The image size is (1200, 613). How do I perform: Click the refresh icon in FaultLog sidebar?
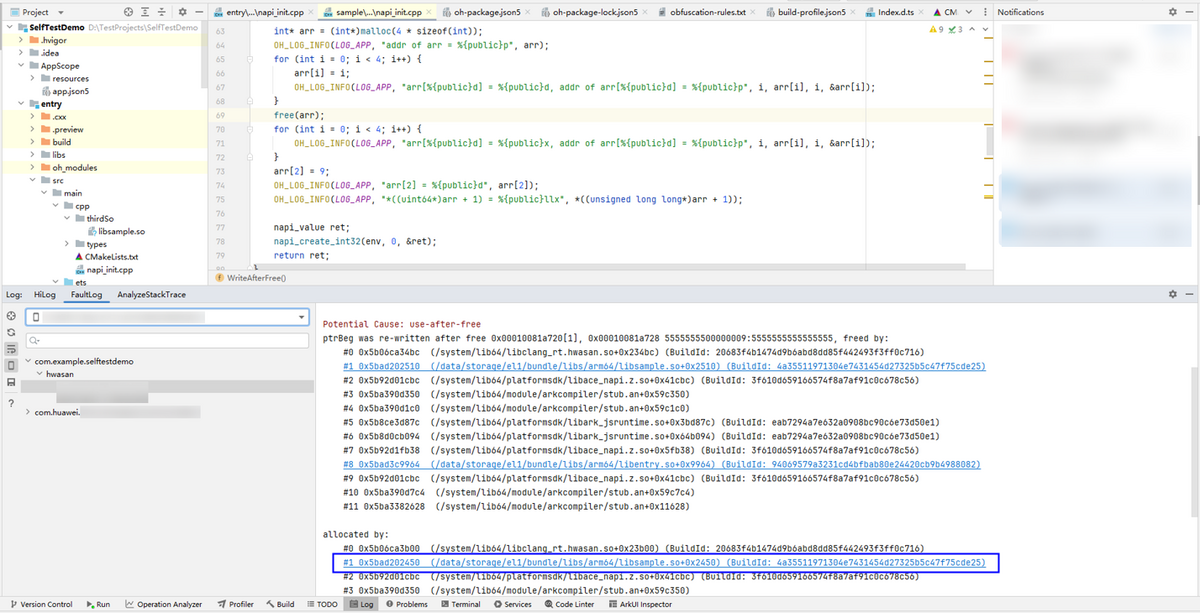pyautogui.click(x=11, y=332)
